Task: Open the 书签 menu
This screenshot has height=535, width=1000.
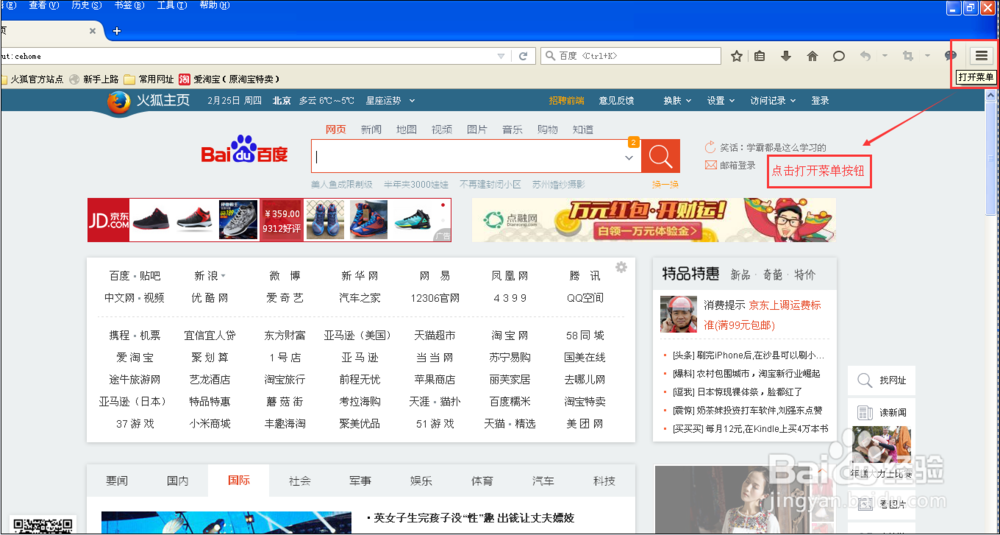Action: [129, 6]
